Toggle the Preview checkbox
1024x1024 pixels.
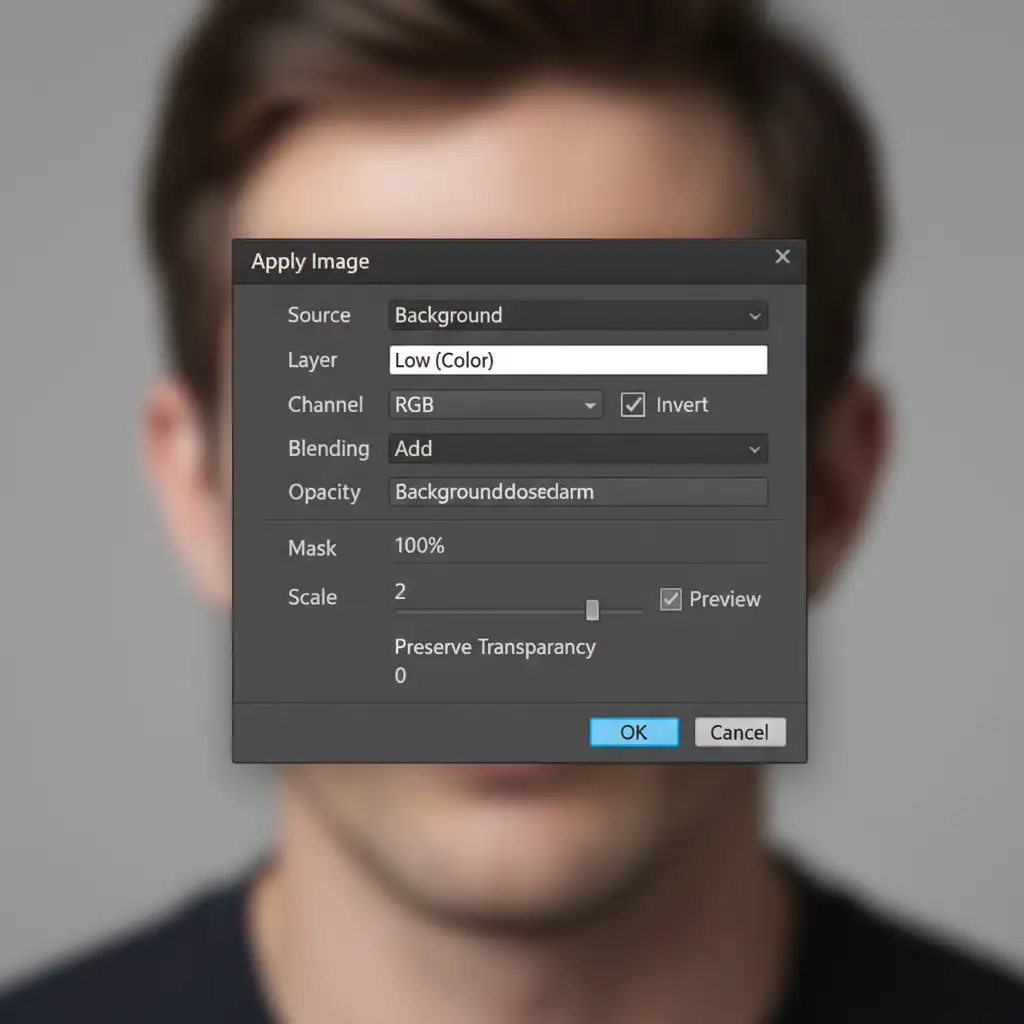[671, 599]
